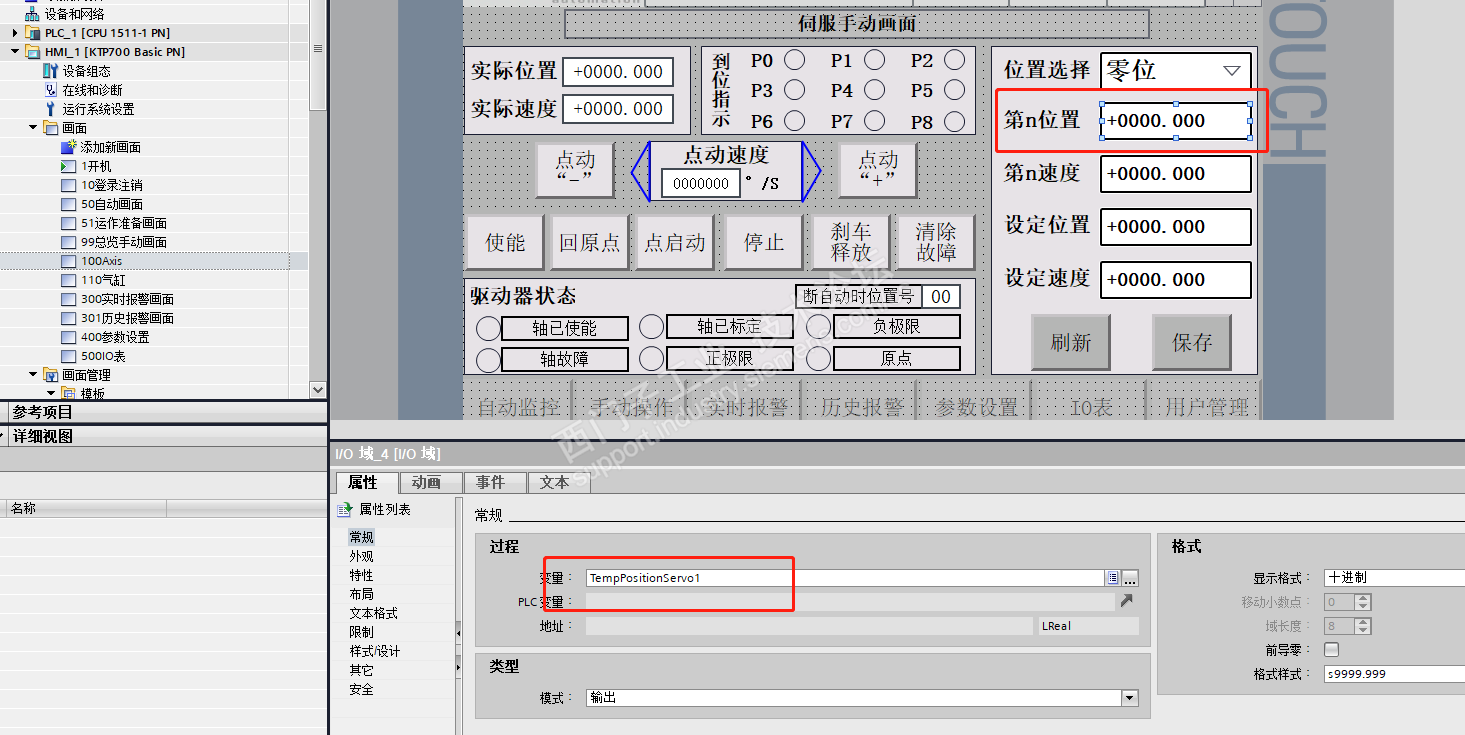The height and width of the screenshot is (735, 1465).
Task: Click the 格式样式 field showing s9999.999
Action: [1395, 674]
